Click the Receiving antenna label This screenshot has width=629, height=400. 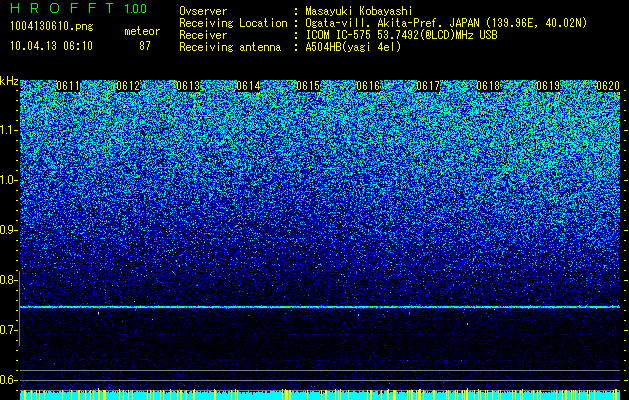(x=230, y=47)
